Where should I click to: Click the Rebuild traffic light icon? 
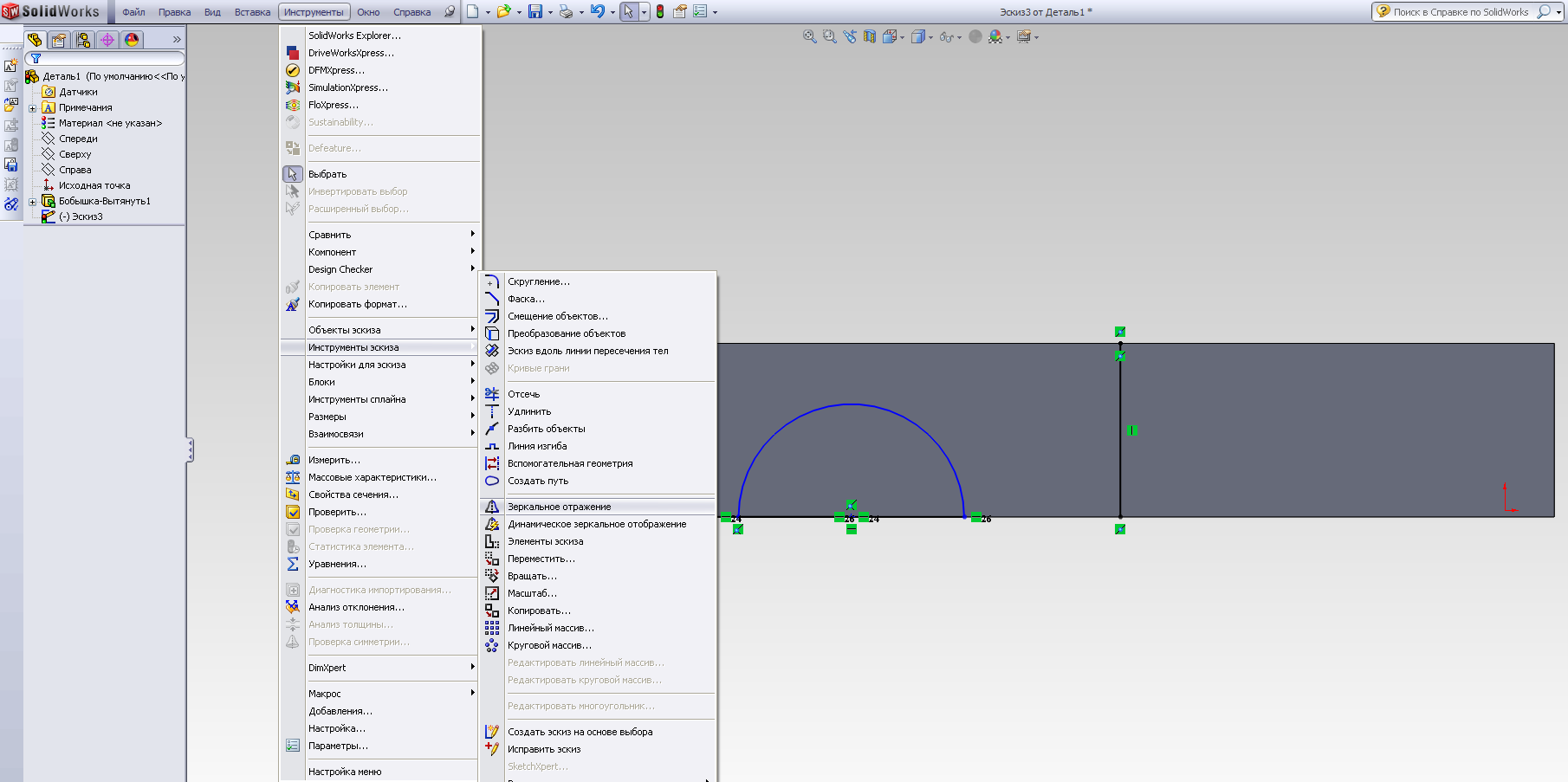tap(660, 12)
